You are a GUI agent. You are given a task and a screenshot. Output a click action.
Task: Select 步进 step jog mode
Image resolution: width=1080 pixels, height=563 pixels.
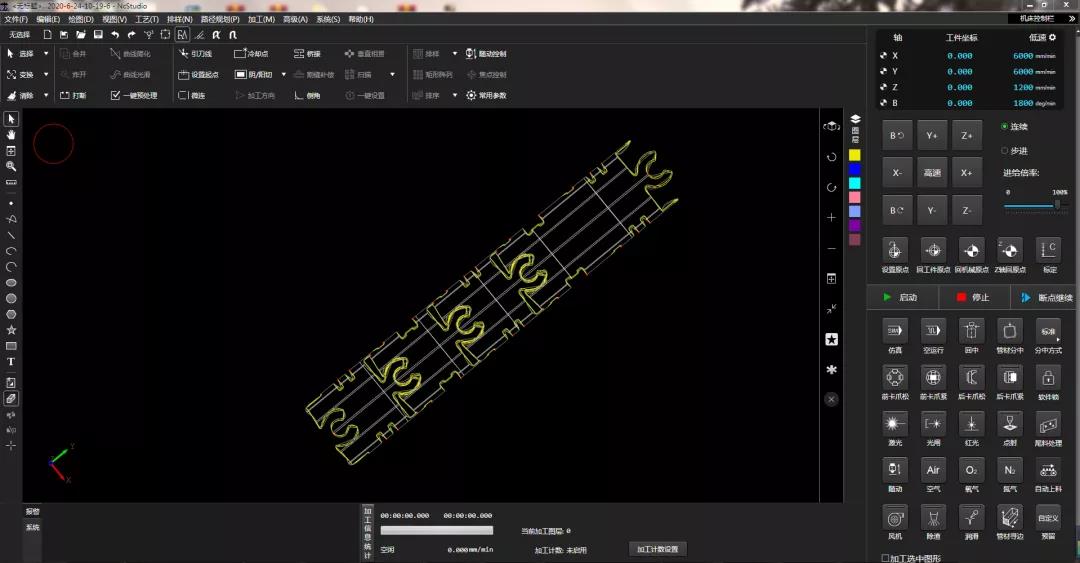pyautogui.click(x=1005, y=150)
